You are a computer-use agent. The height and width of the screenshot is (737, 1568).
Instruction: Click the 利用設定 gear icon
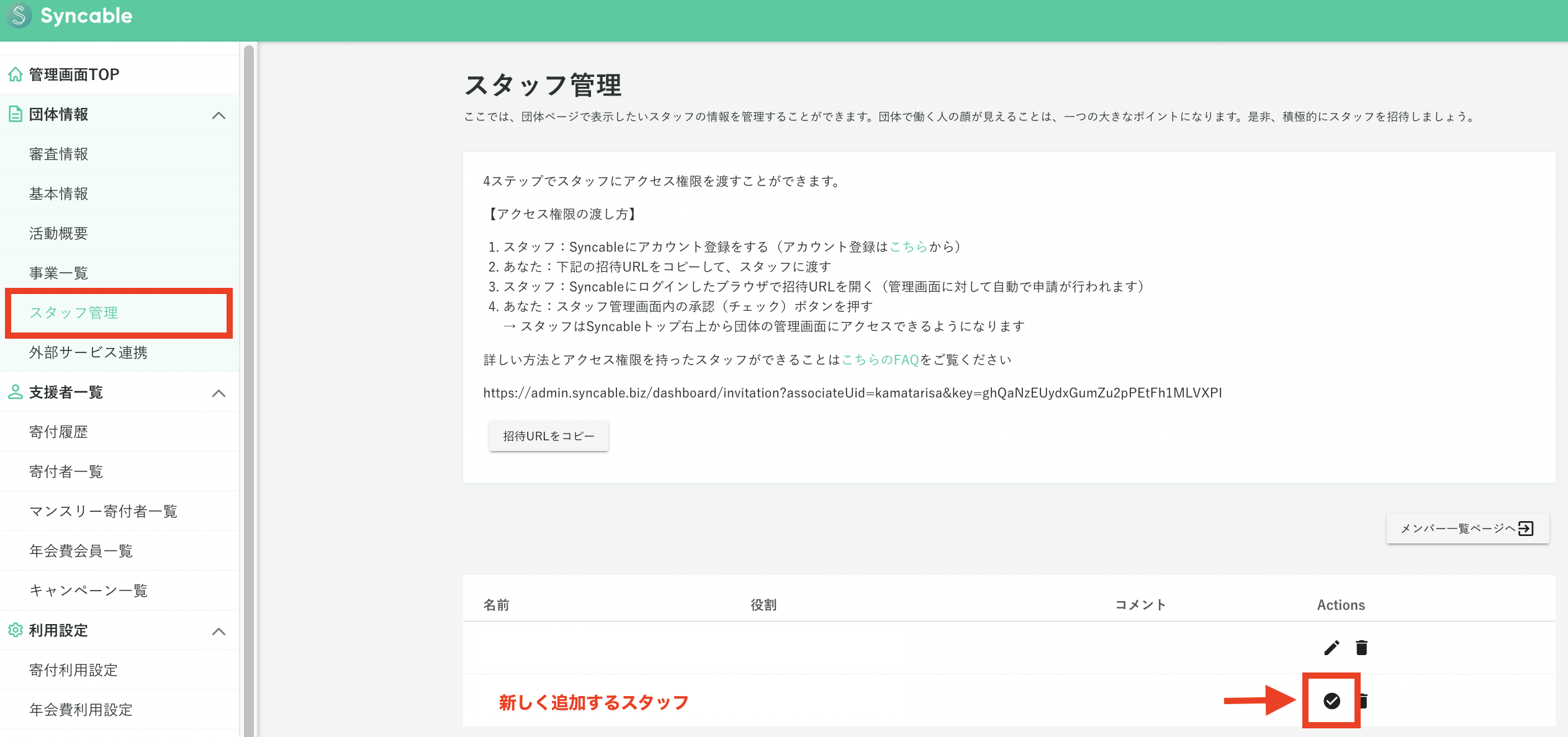click(x=16, y=630)
